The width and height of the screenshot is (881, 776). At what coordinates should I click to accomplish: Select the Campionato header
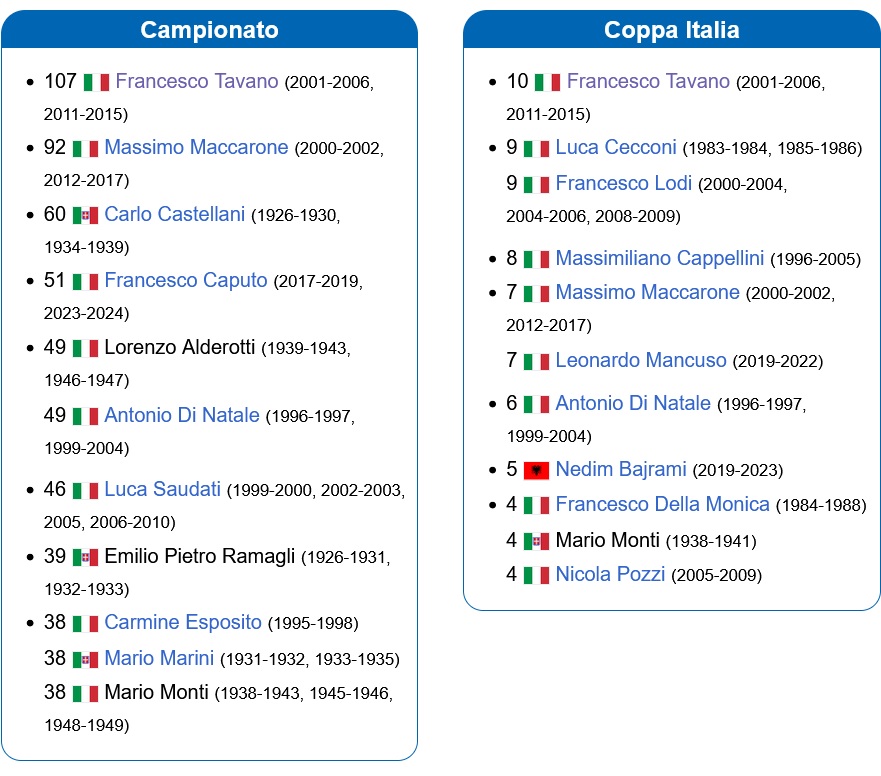coord(209,30)
